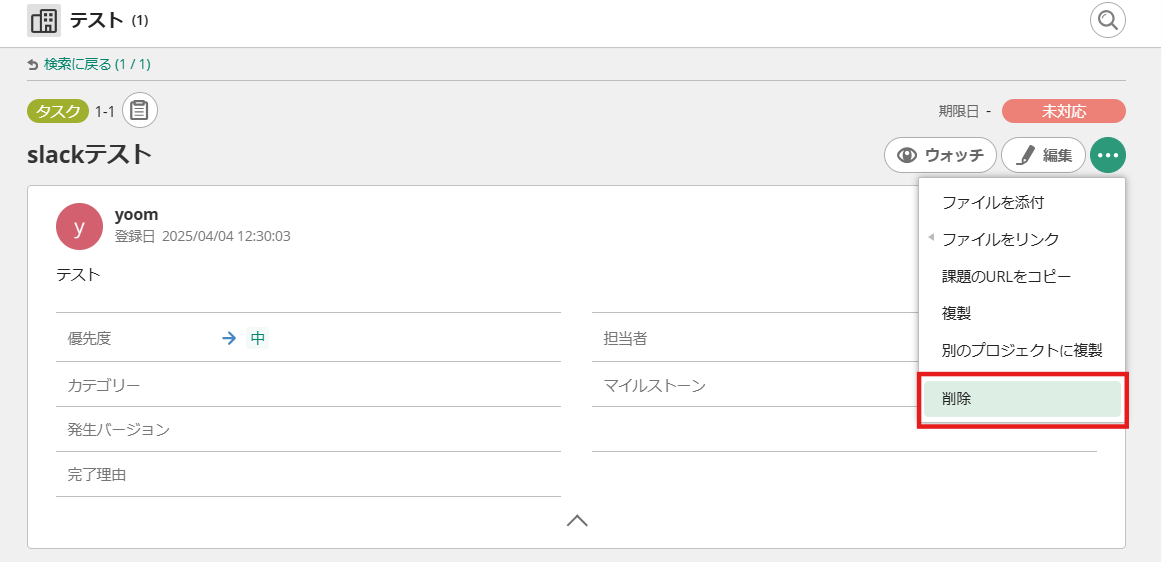The image size is (1162, 562).
Task: Collapse the issue details with the chevron
Action: (x=577, y=520)
